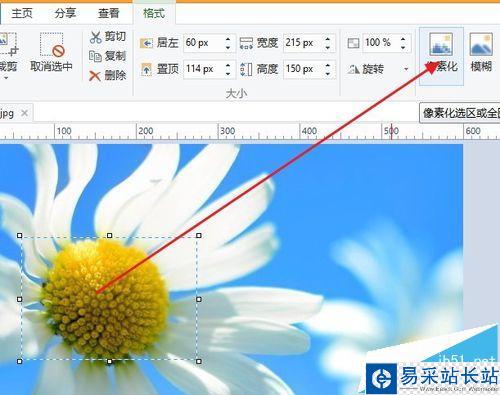The width and height of the screenshot is (500, 395).
Task: Cut selection with 剪切
Action: (x=108, y=37)
